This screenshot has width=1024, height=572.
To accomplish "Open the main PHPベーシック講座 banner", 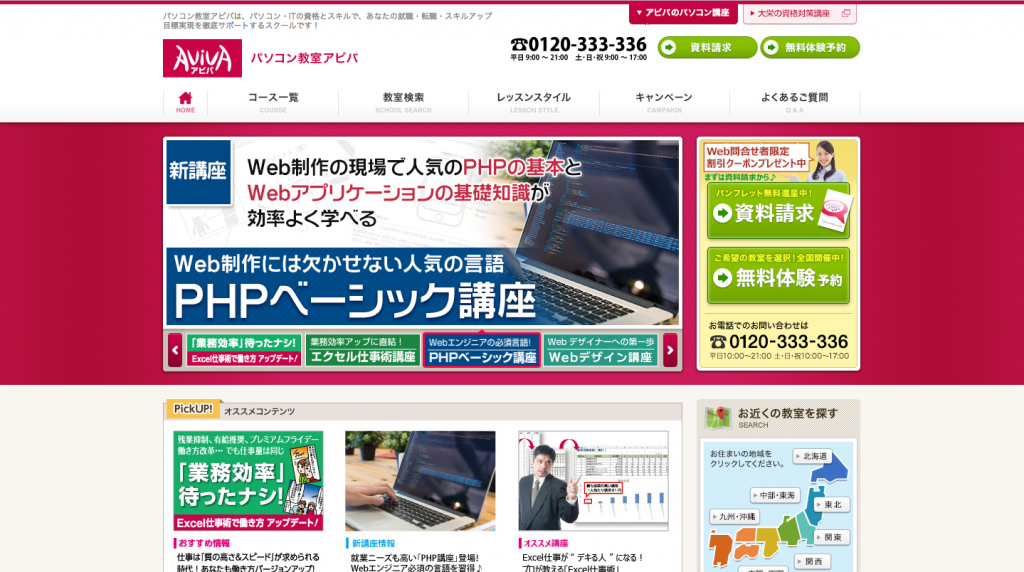I will (423, 232).
